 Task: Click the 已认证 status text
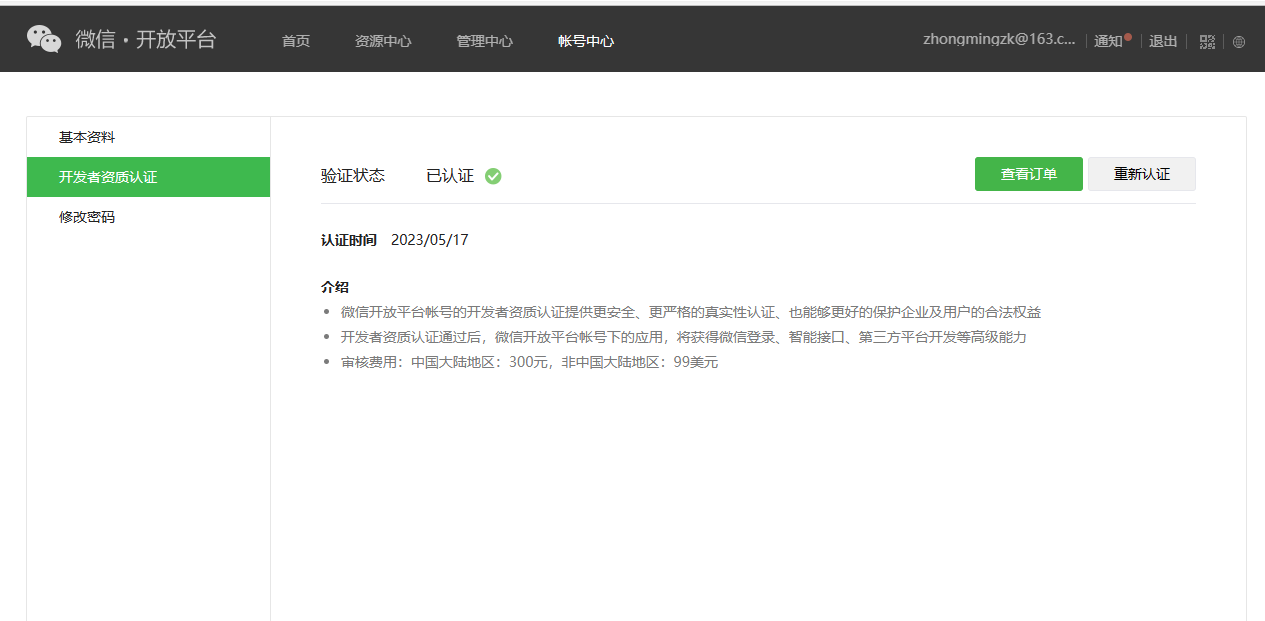[450, 176]
